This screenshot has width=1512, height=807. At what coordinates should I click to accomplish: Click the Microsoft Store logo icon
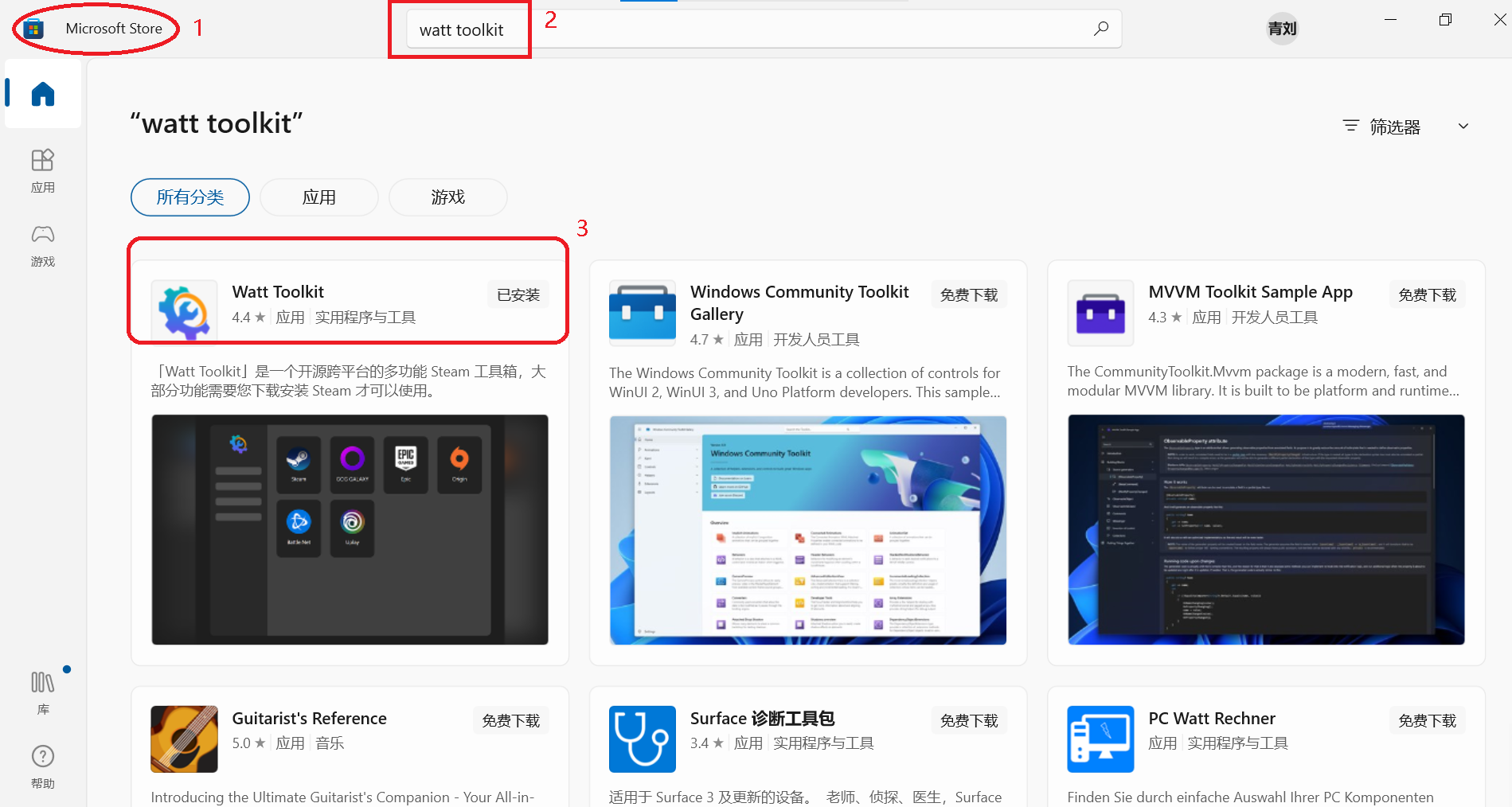coord(33,29)
